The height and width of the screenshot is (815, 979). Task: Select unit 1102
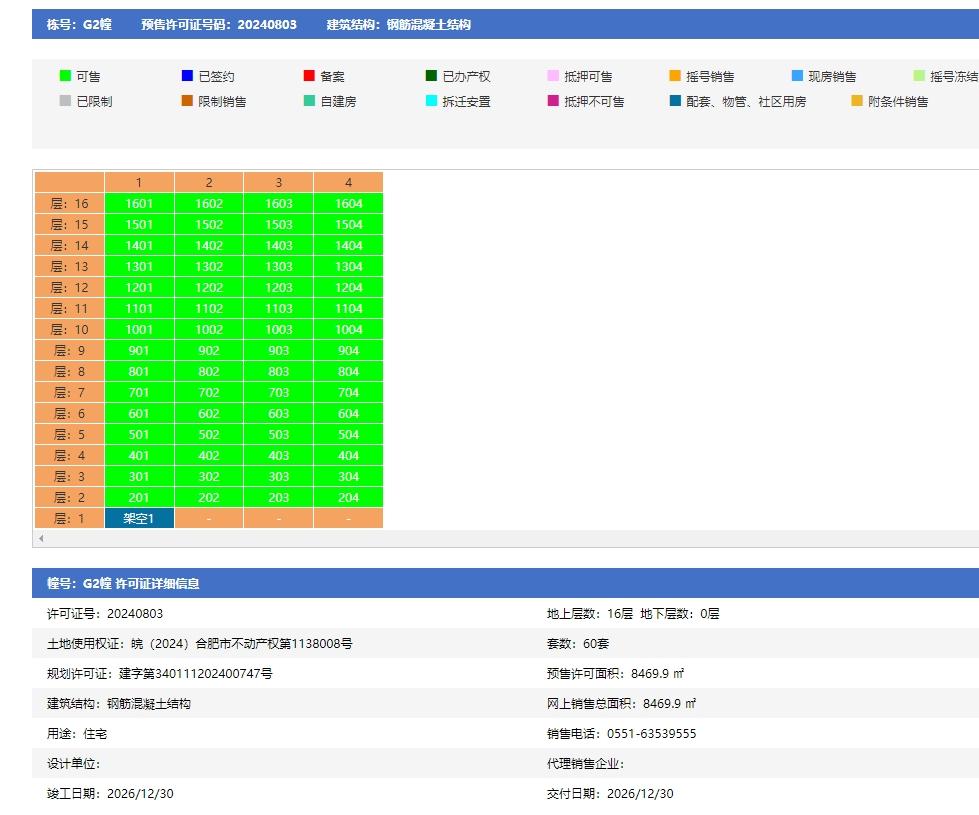pyautogui.click(x=209, y=309)
